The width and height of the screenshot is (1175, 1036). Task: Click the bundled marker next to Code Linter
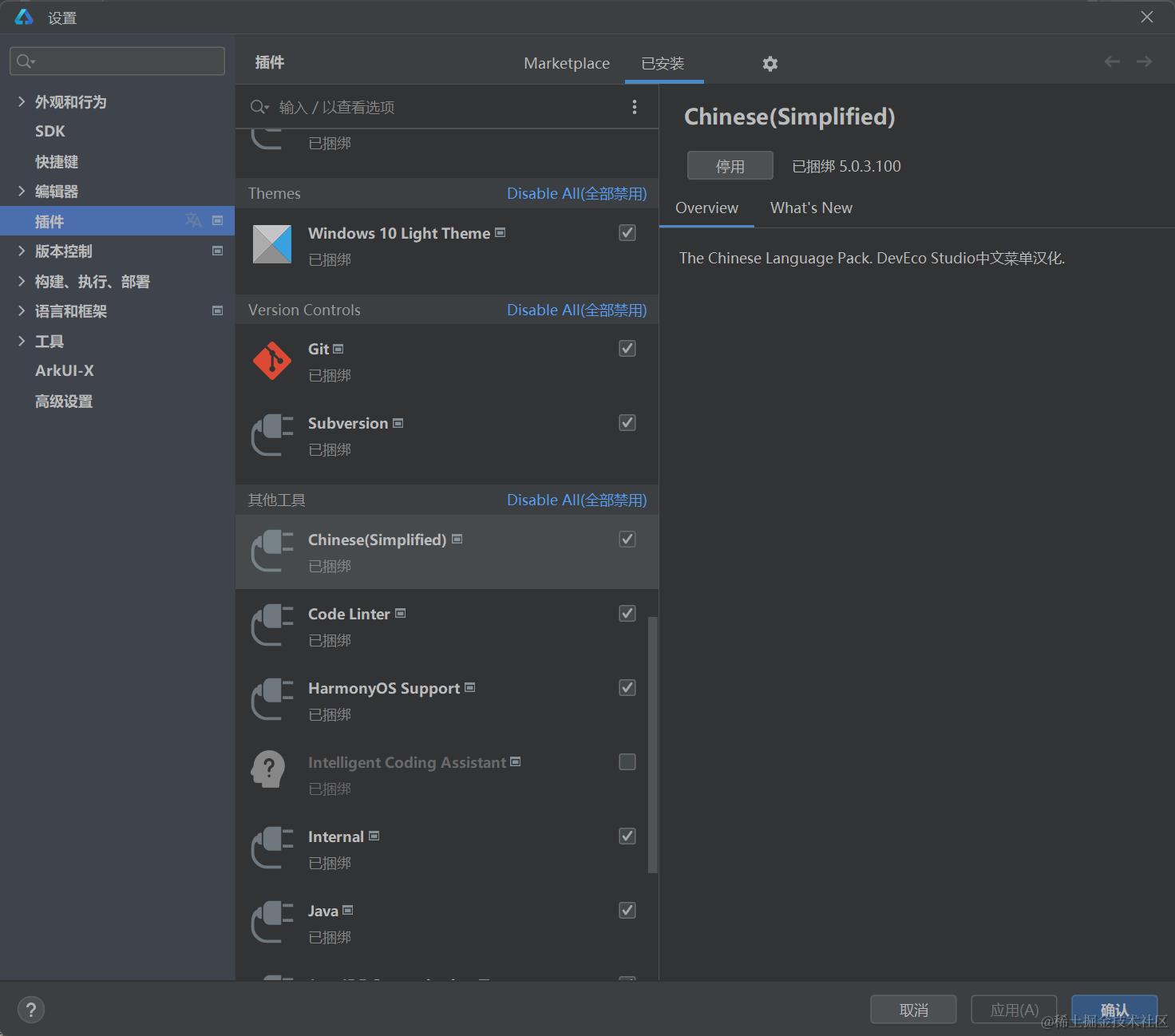pos(401,613)
